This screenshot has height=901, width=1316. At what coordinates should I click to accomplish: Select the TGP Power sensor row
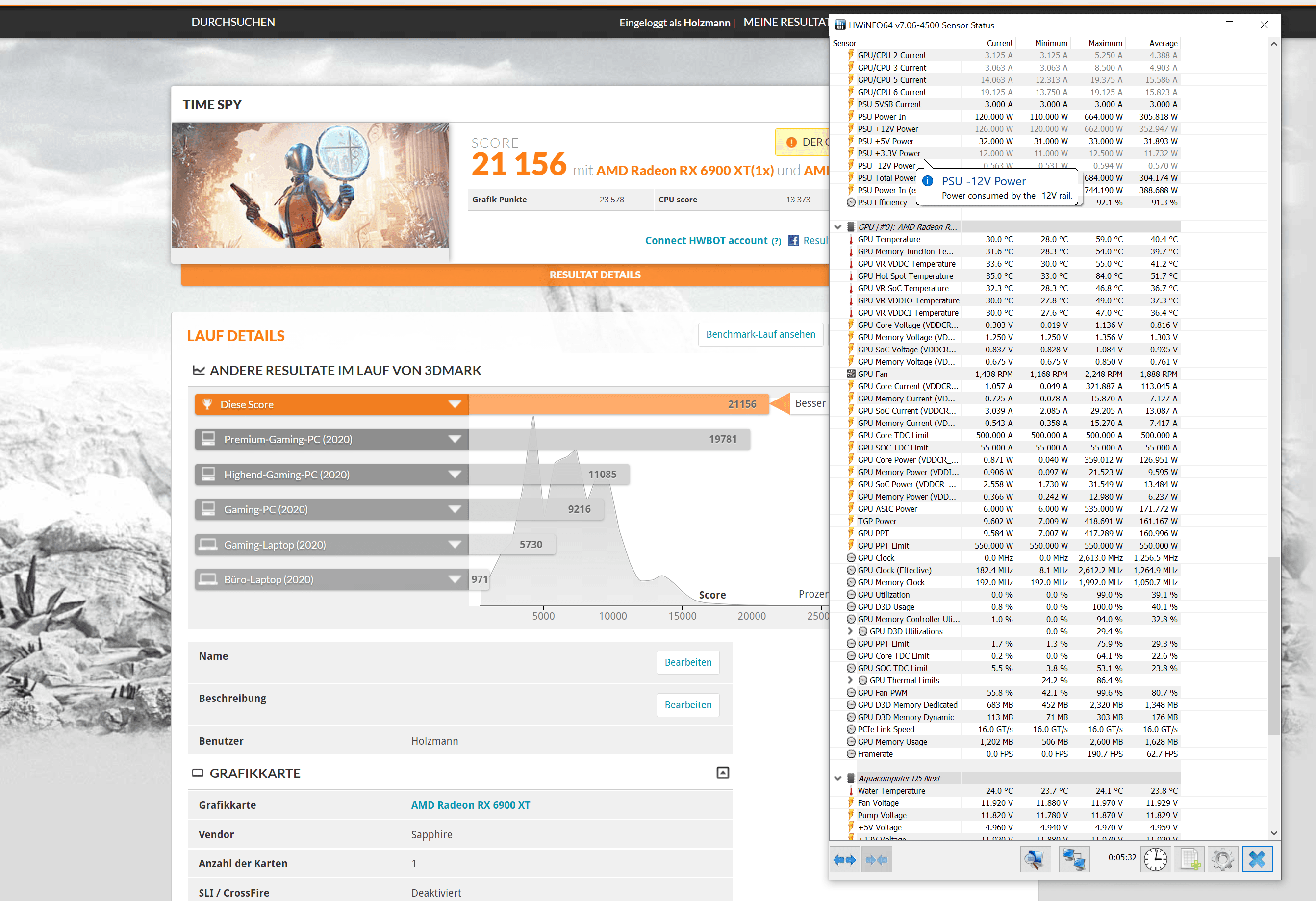tap(1005, 521)
